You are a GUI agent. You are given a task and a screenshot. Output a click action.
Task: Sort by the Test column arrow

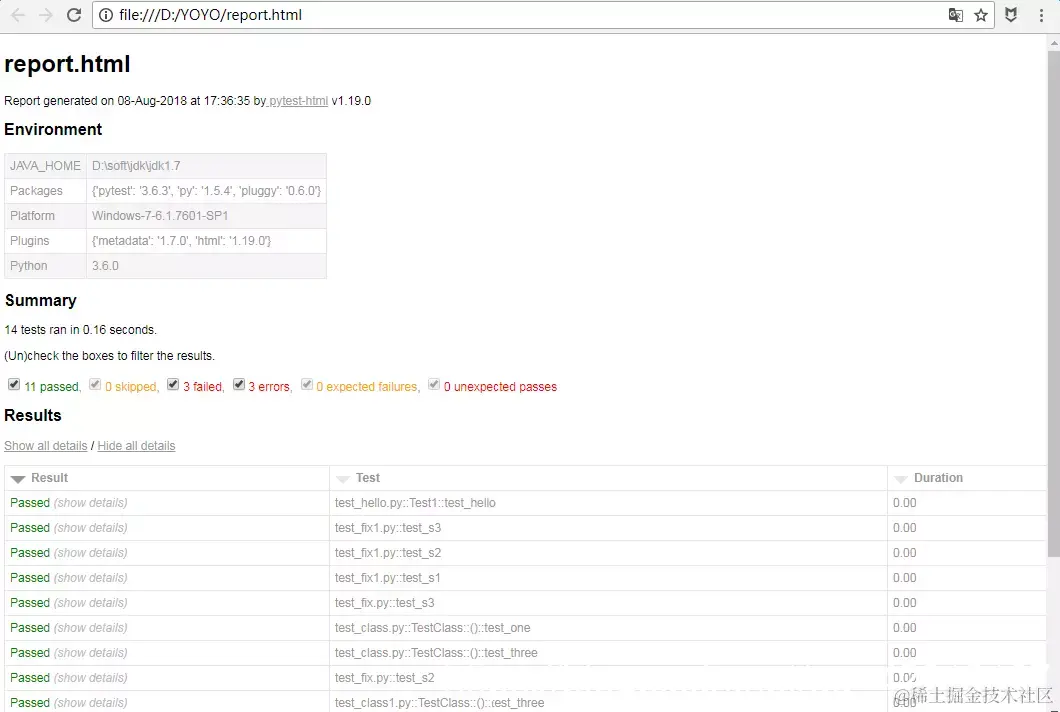(343, 479)
